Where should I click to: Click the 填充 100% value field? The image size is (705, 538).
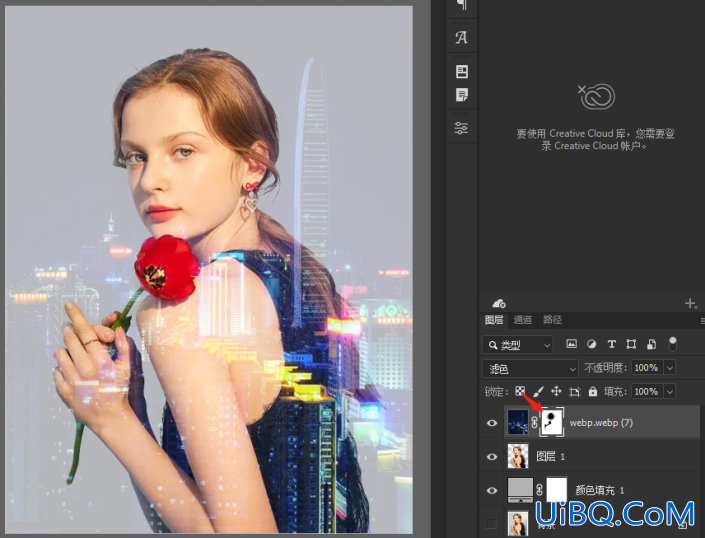click(x=647, y=391)
